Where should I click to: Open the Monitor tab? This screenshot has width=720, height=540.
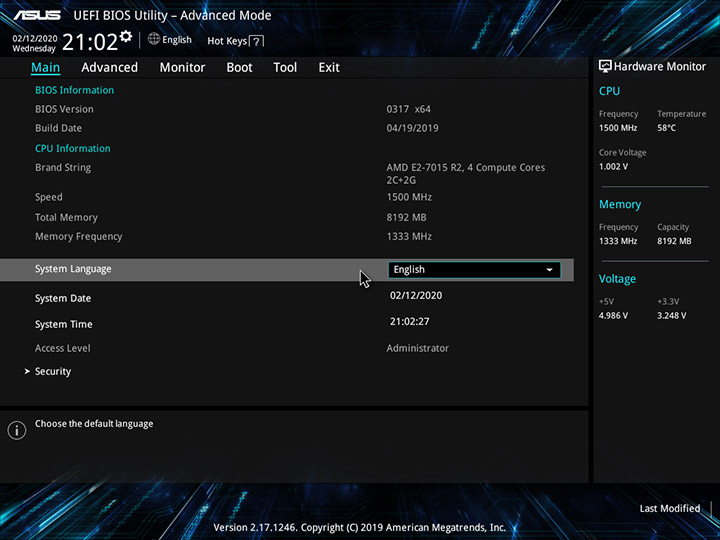tap(182, 68)
